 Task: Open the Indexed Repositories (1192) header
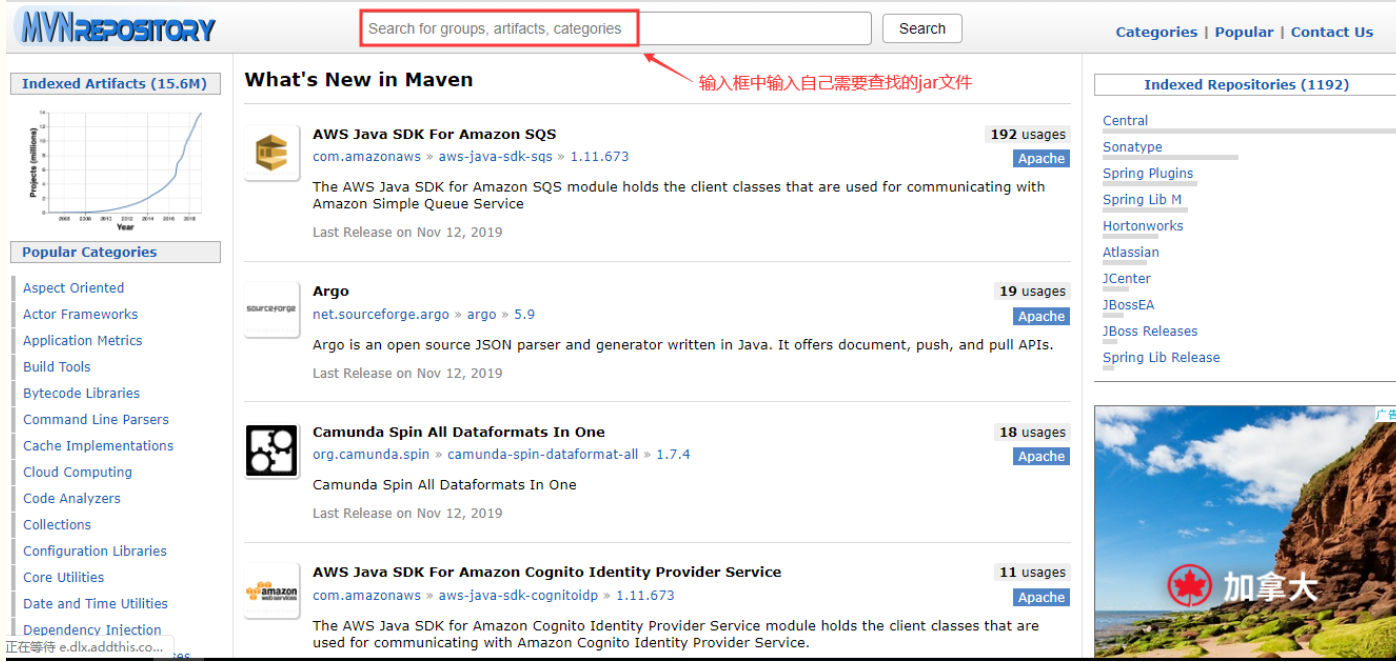1246,85
